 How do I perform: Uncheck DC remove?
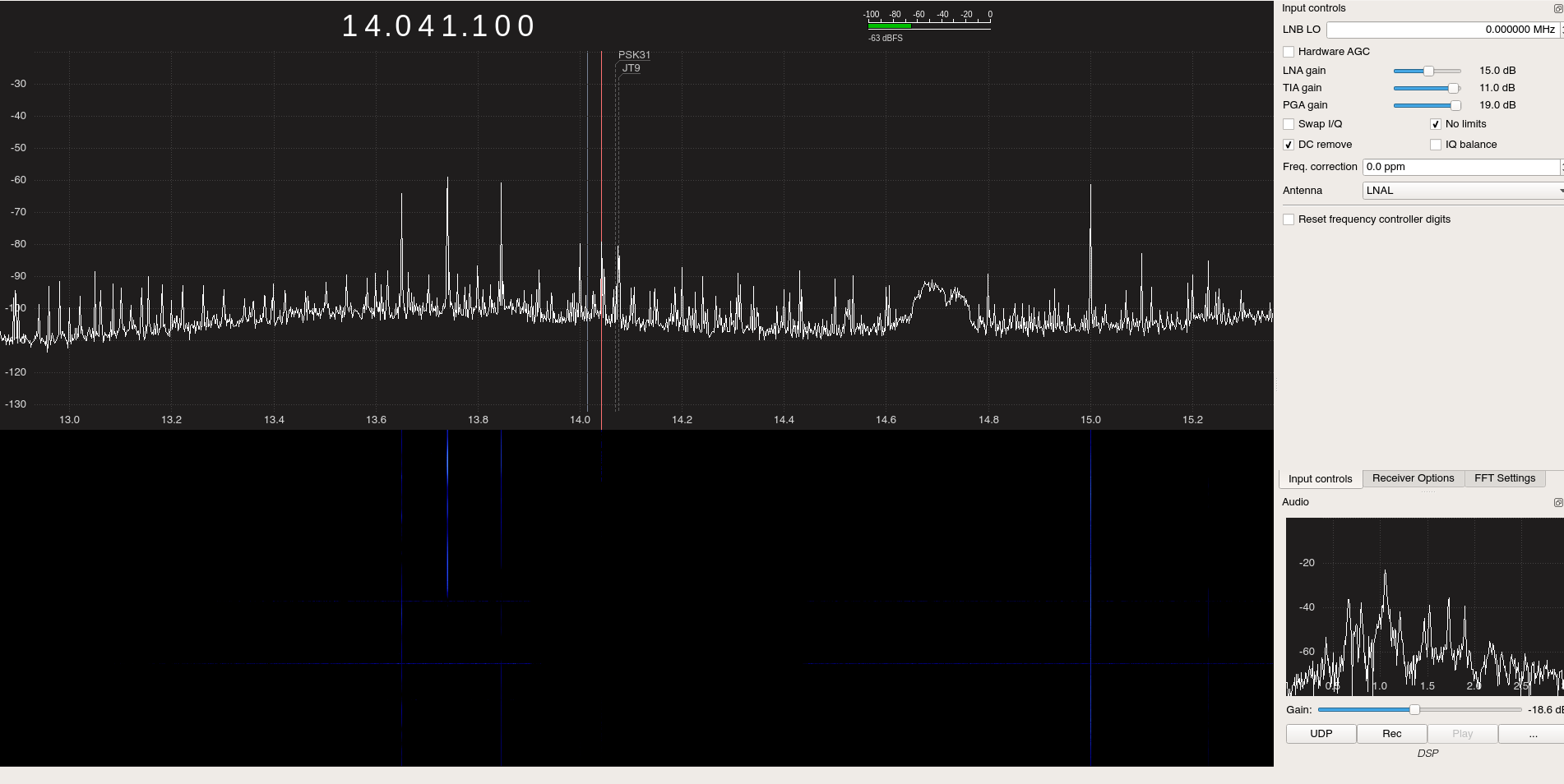tap(1289, 145)
